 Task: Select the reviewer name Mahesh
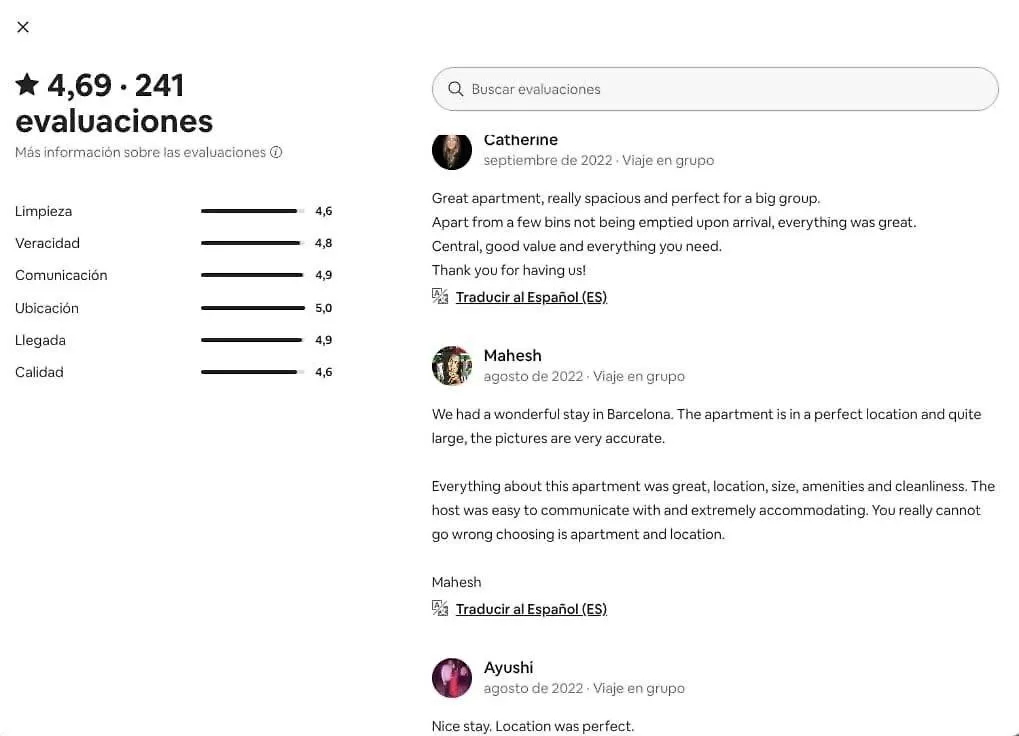point(512,355)
